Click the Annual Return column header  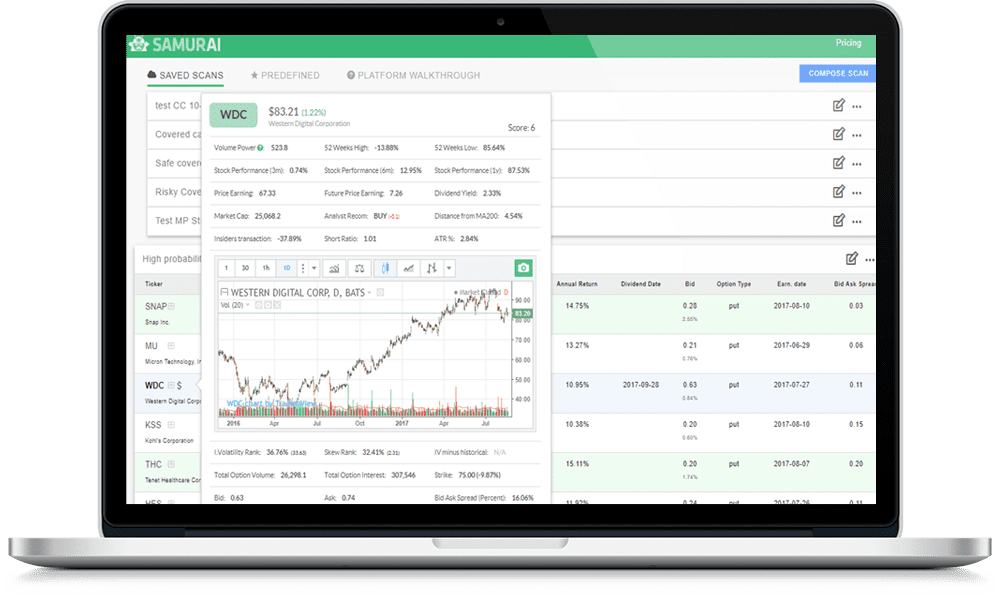pyautogui.click(x=577, y=284)
